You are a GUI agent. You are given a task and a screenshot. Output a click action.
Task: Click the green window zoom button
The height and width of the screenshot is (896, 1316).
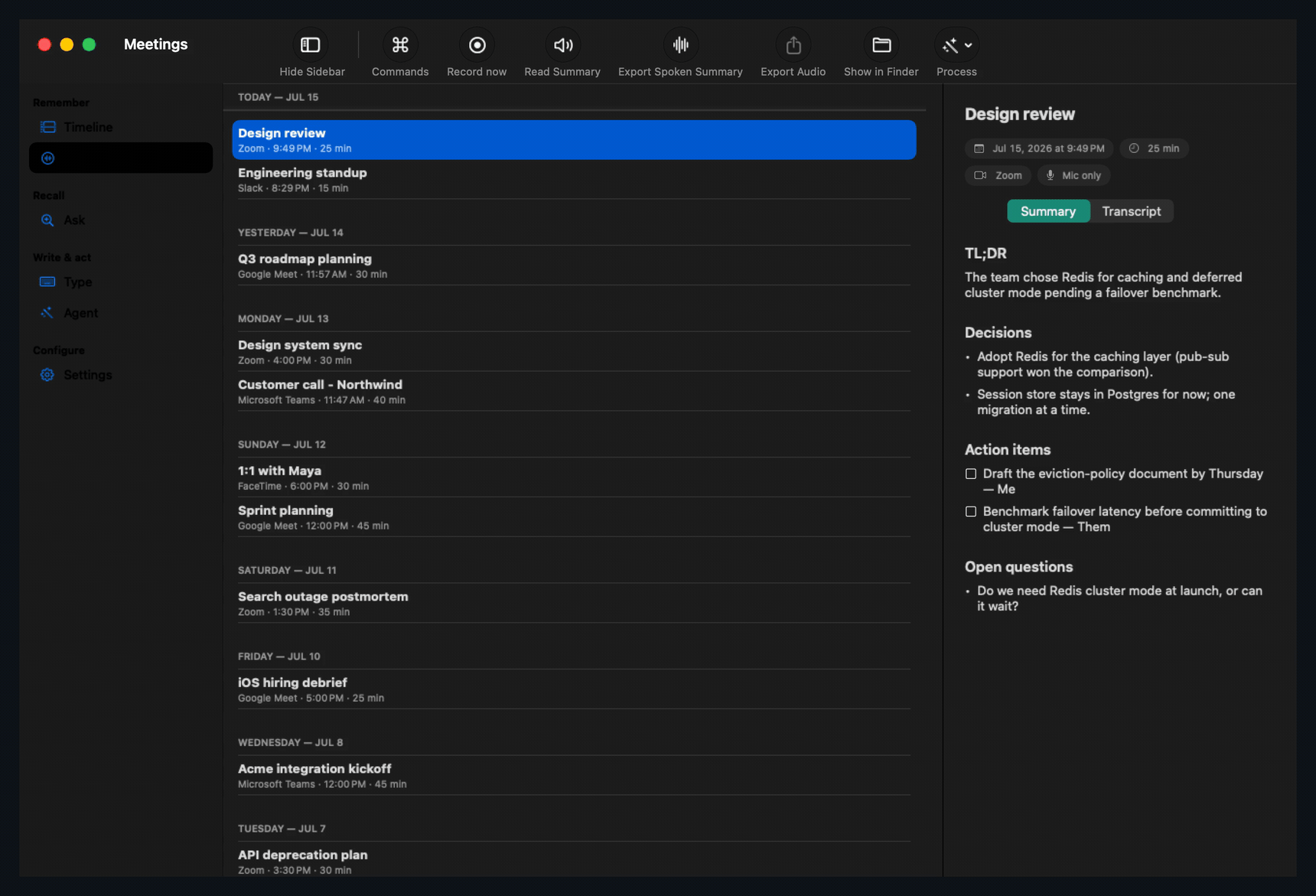pos(89,44)
